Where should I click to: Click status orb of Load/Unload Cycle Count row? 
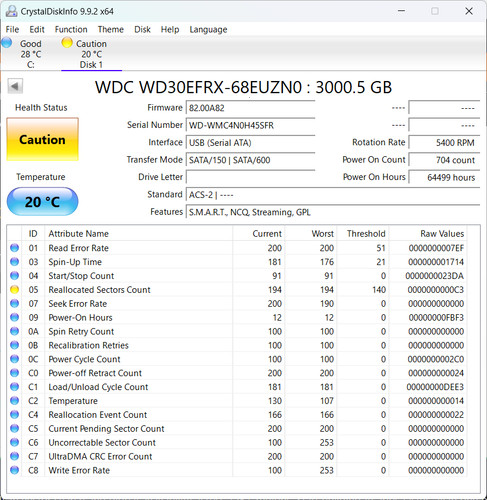click(14, 387)
